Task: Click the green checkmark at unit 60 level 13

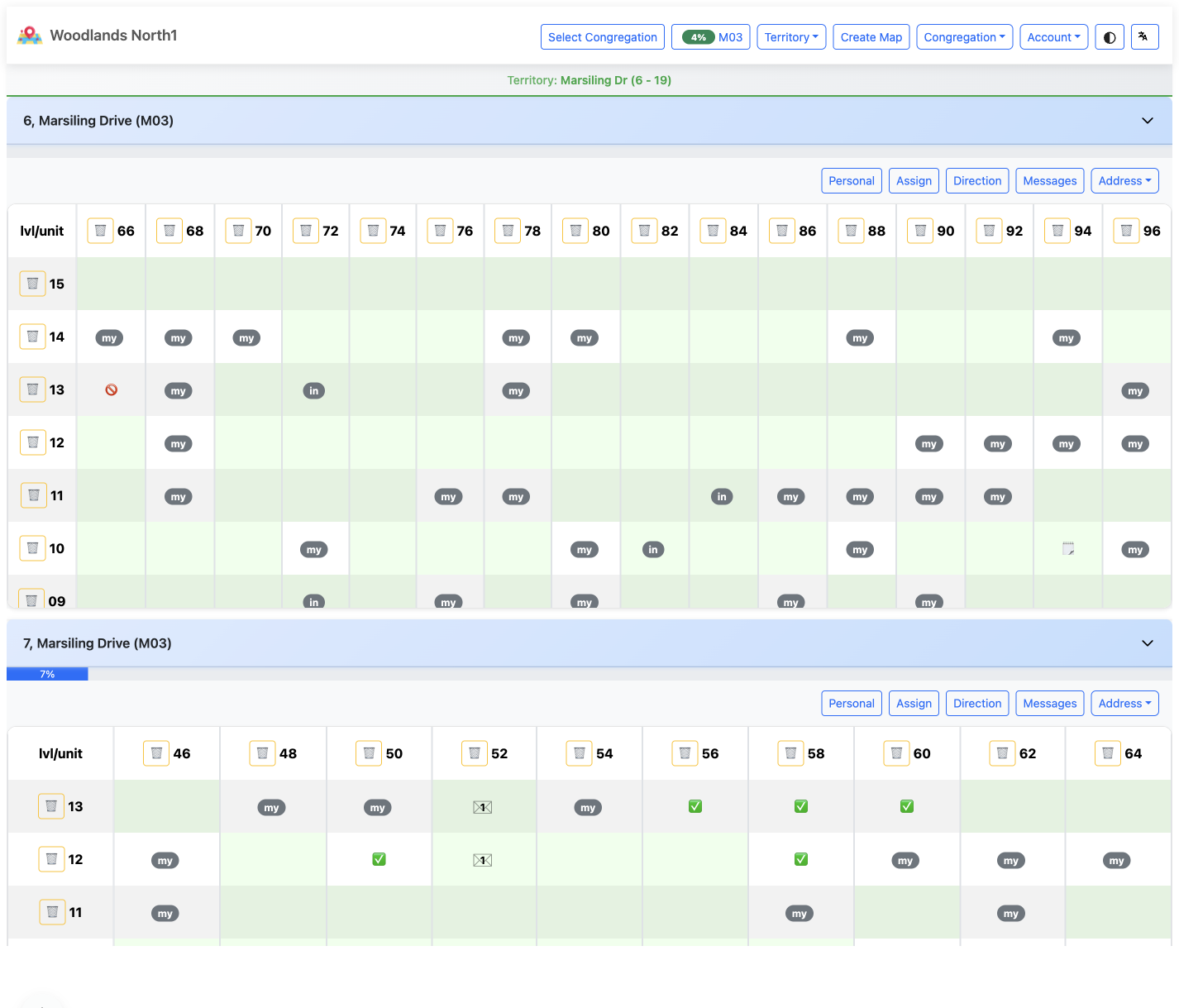Action: 906,805
